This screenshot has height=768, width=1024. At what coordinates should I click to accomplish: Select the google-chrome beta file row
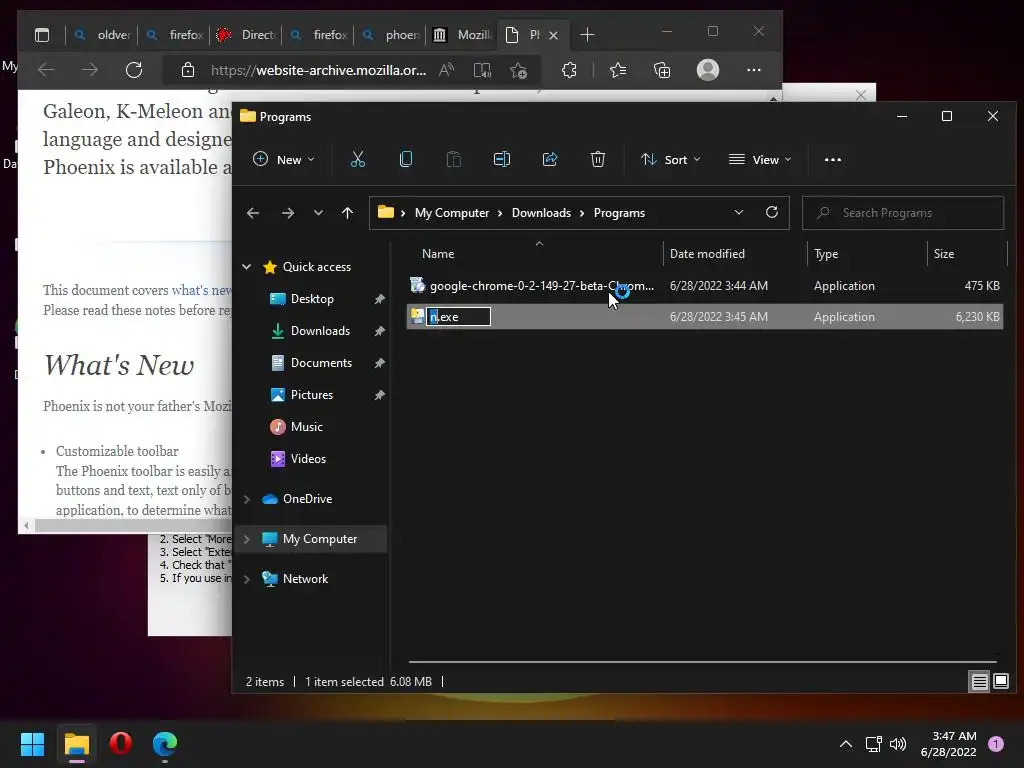705,285
